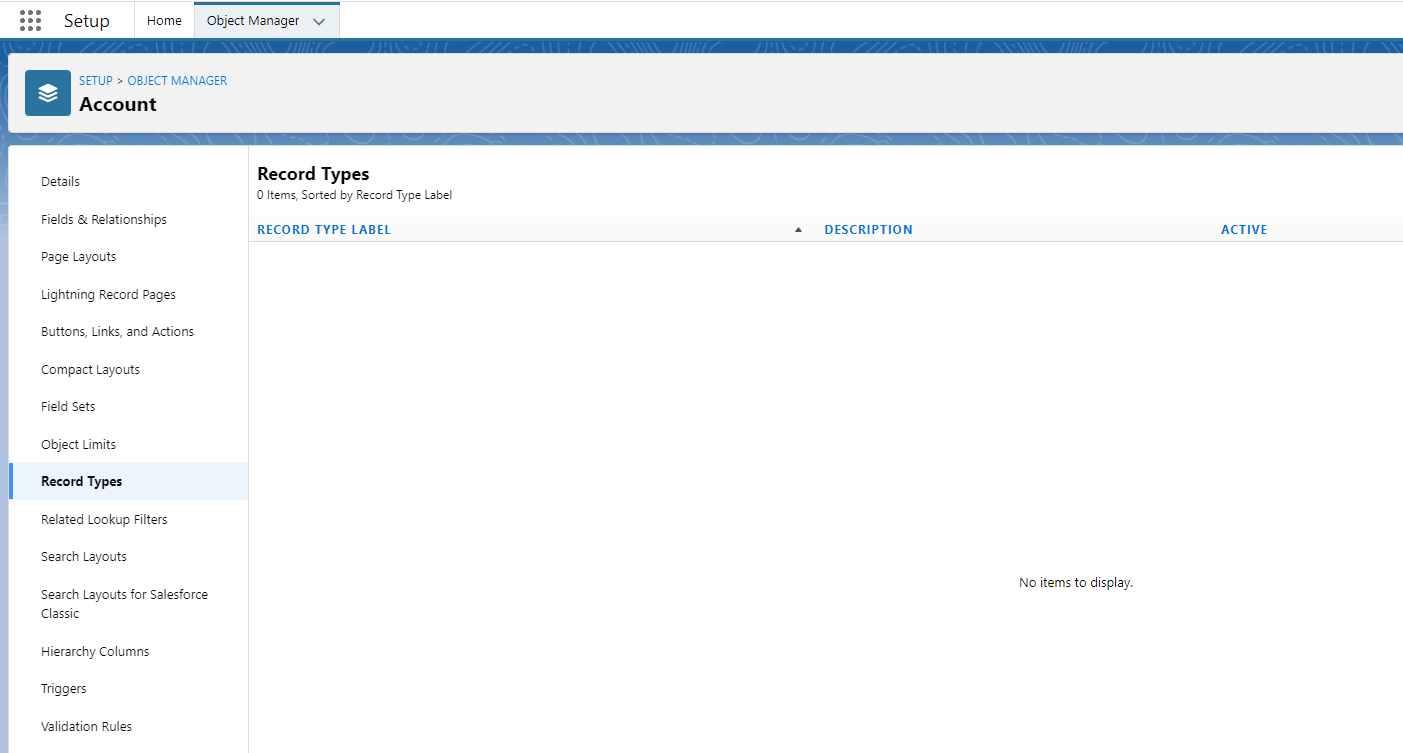Screen dimensions: 1403x753
Task: Open Lightning Record Pages
Action: coord(108,295)
